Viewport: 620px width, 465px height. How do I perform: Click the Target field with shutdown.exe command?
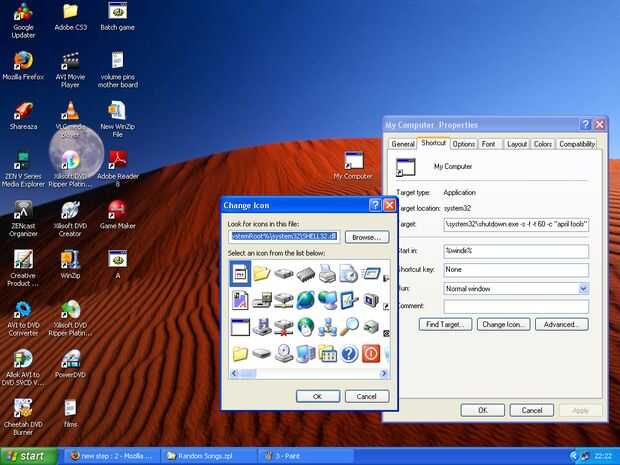pyautogui.click(x=516, y=224)
